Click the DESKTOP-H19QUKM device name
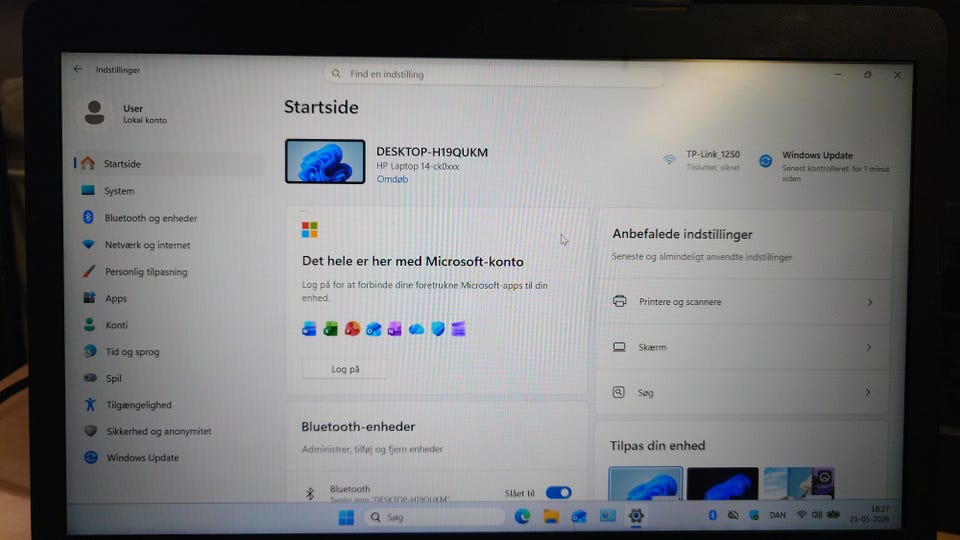This screenshot has width=960, height=540. [x=432, y=152]
